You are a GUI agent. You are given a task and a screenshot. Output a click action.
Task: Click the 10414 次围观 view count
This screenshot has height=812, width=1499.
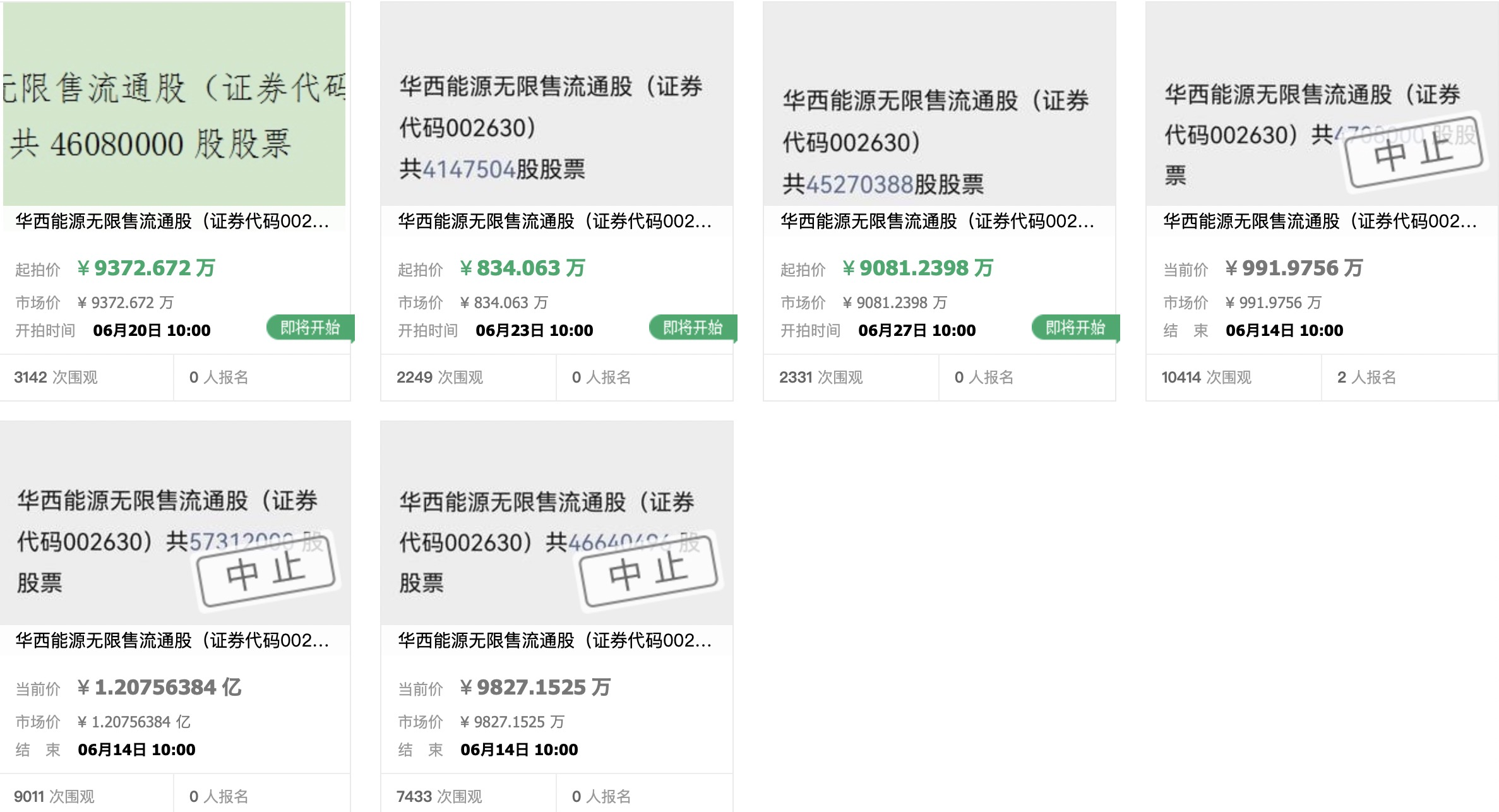point(1206,378)
